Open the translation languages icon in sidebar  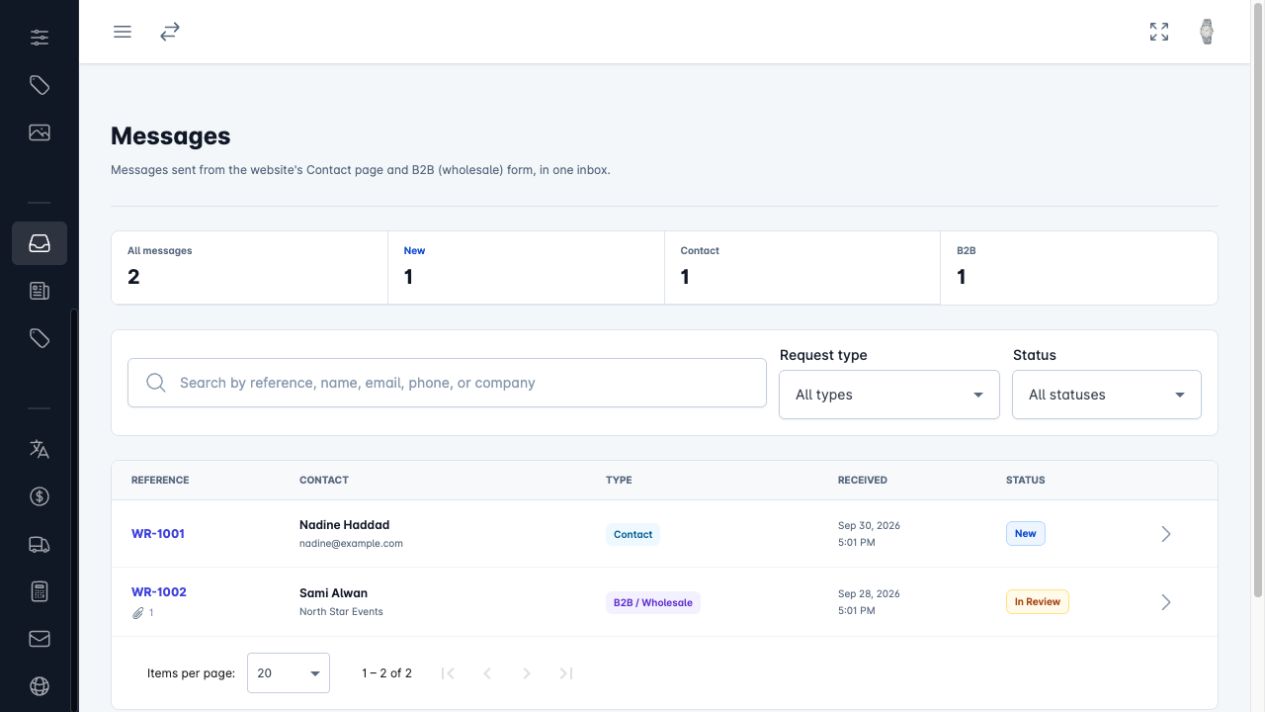tap(39, 449)
